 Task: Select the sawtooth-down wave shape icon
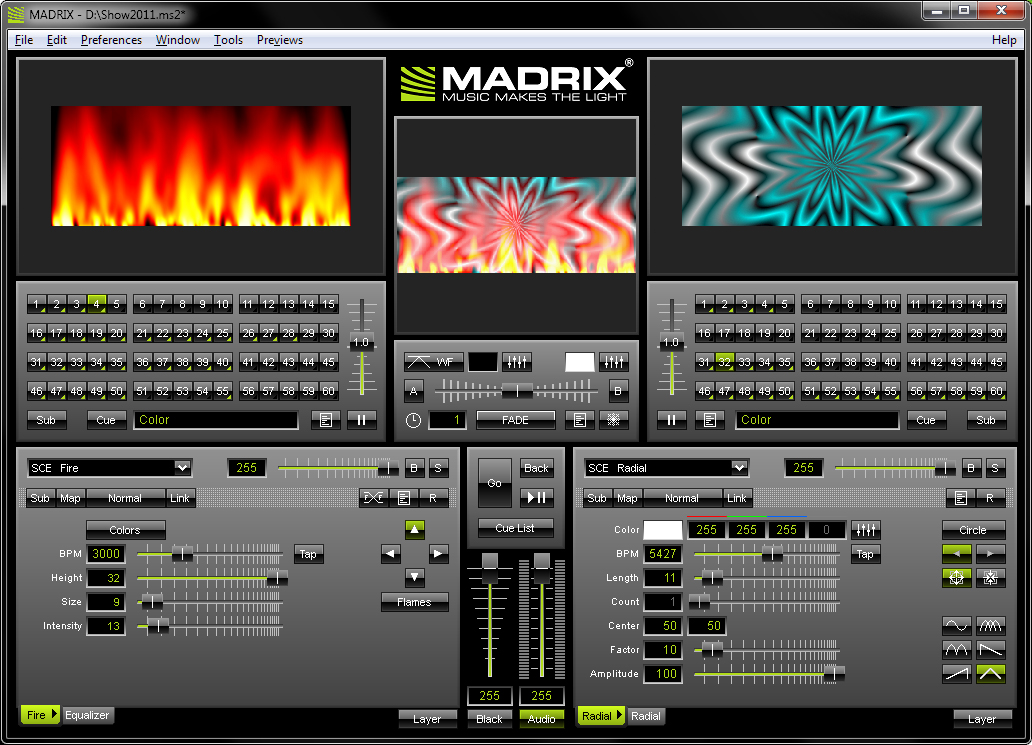991,650
